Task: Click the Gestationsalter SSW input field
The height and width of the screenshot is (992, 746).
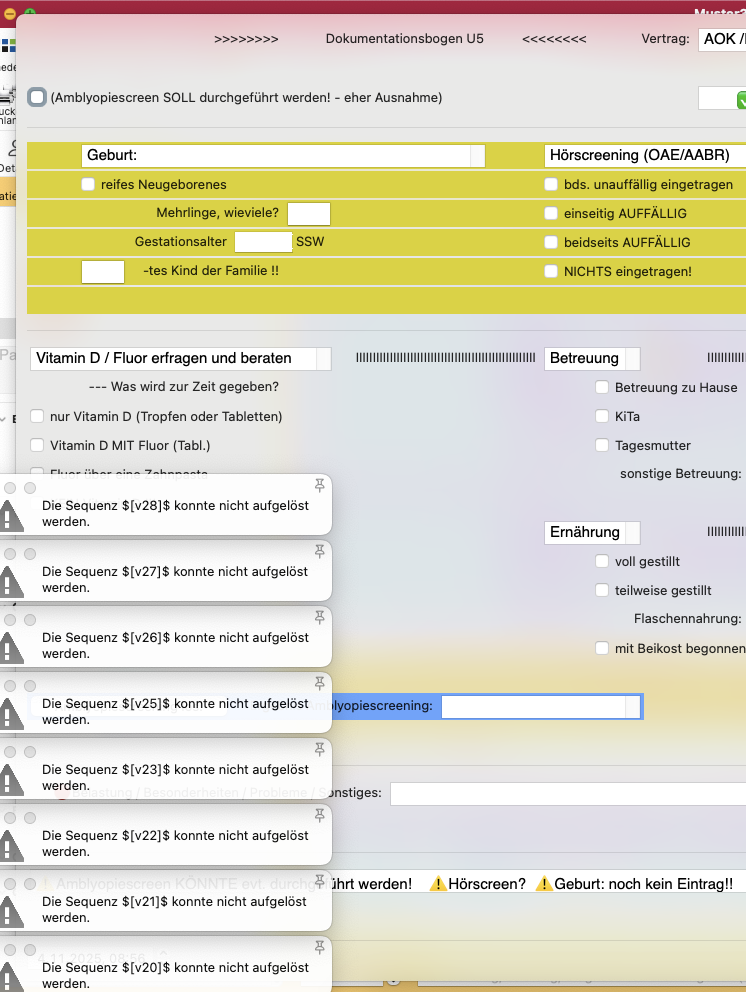Action: click(263, 242)
